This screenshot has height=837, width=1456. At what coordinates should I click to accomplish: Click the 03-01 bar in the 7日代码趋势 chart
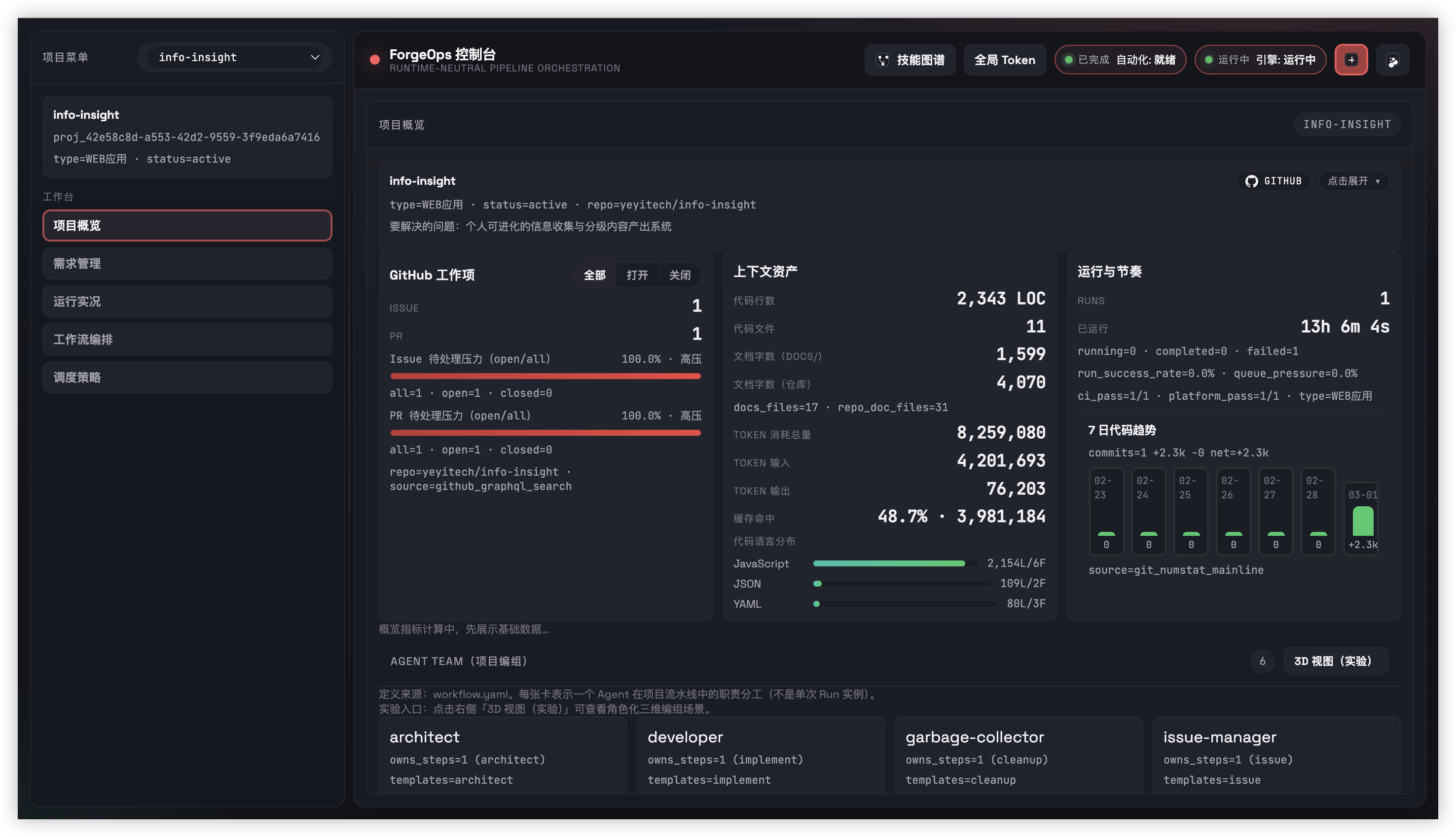coord(1362,519)
